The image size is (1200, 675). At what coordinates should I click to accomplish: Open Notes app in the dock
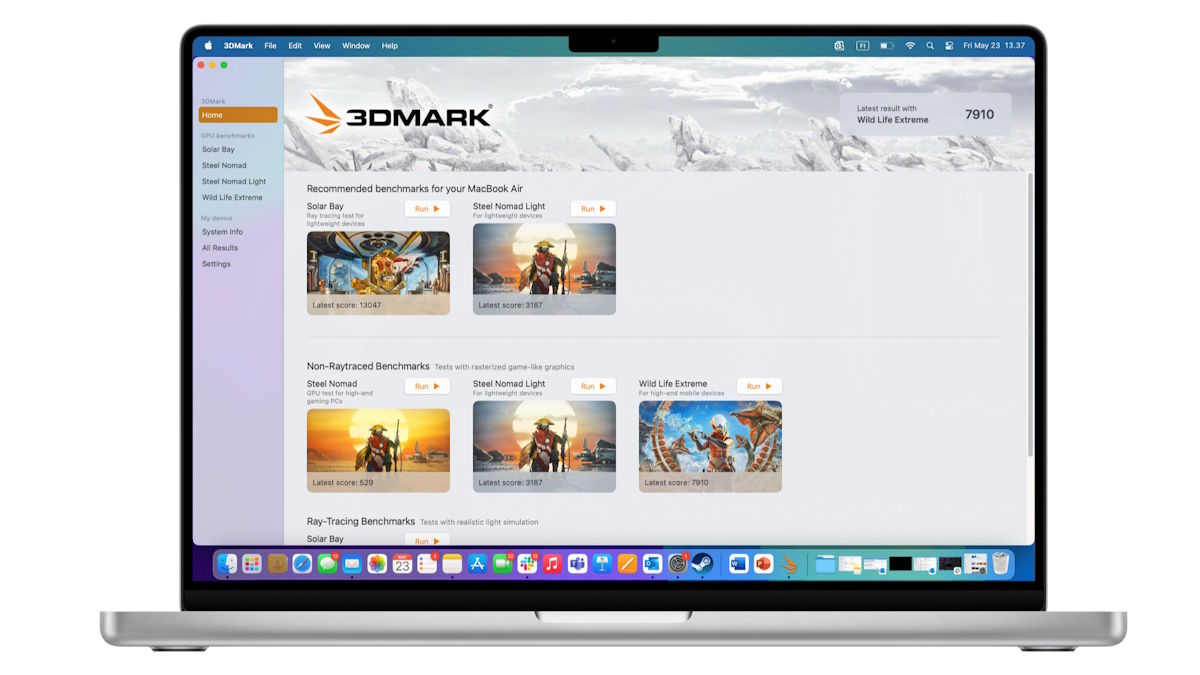click(x=452, y=564)
